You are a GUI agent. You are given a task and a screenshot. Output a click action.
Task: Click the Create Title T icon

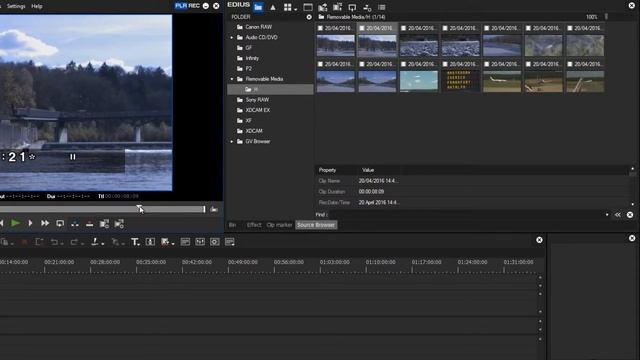(x=134, y=242)
